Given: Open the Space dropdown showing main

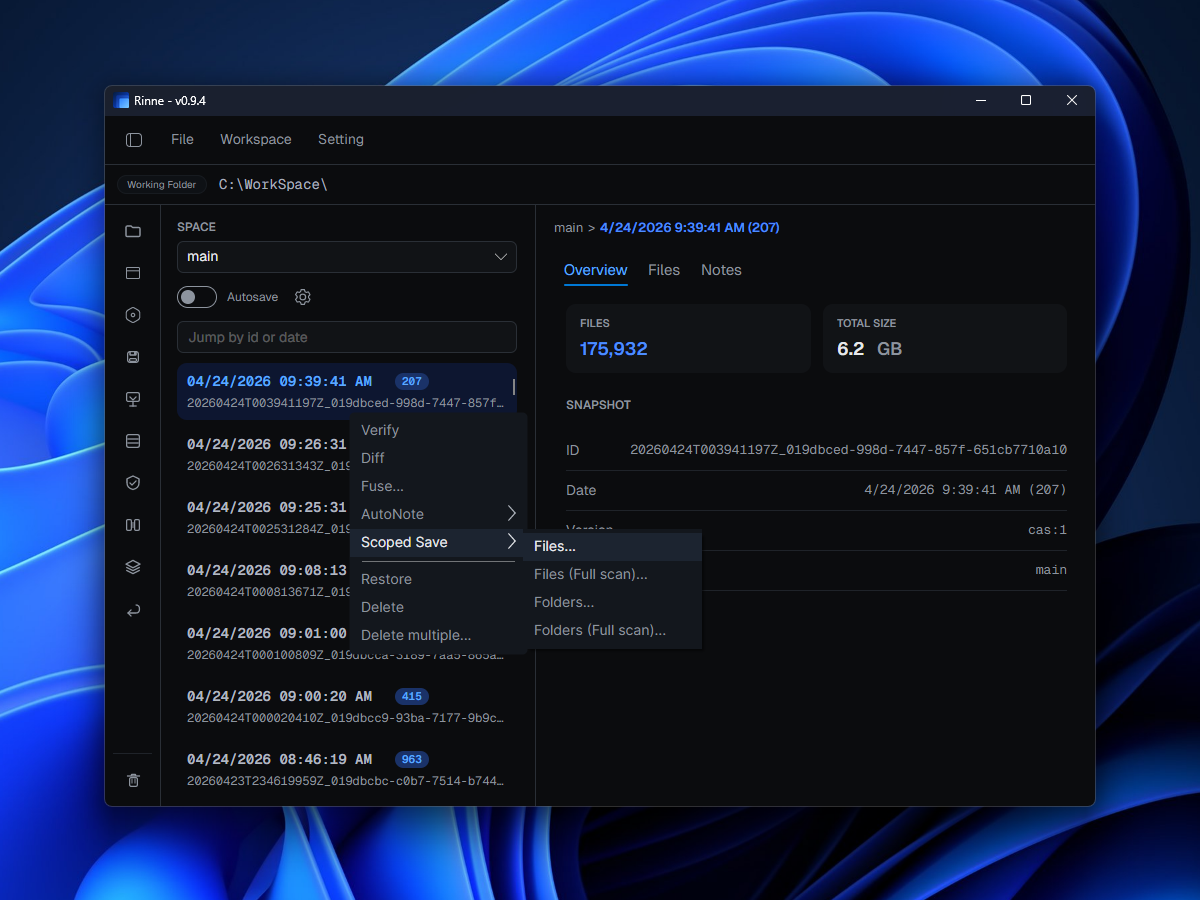Looking at the screenshot, I should pos(346,257).
